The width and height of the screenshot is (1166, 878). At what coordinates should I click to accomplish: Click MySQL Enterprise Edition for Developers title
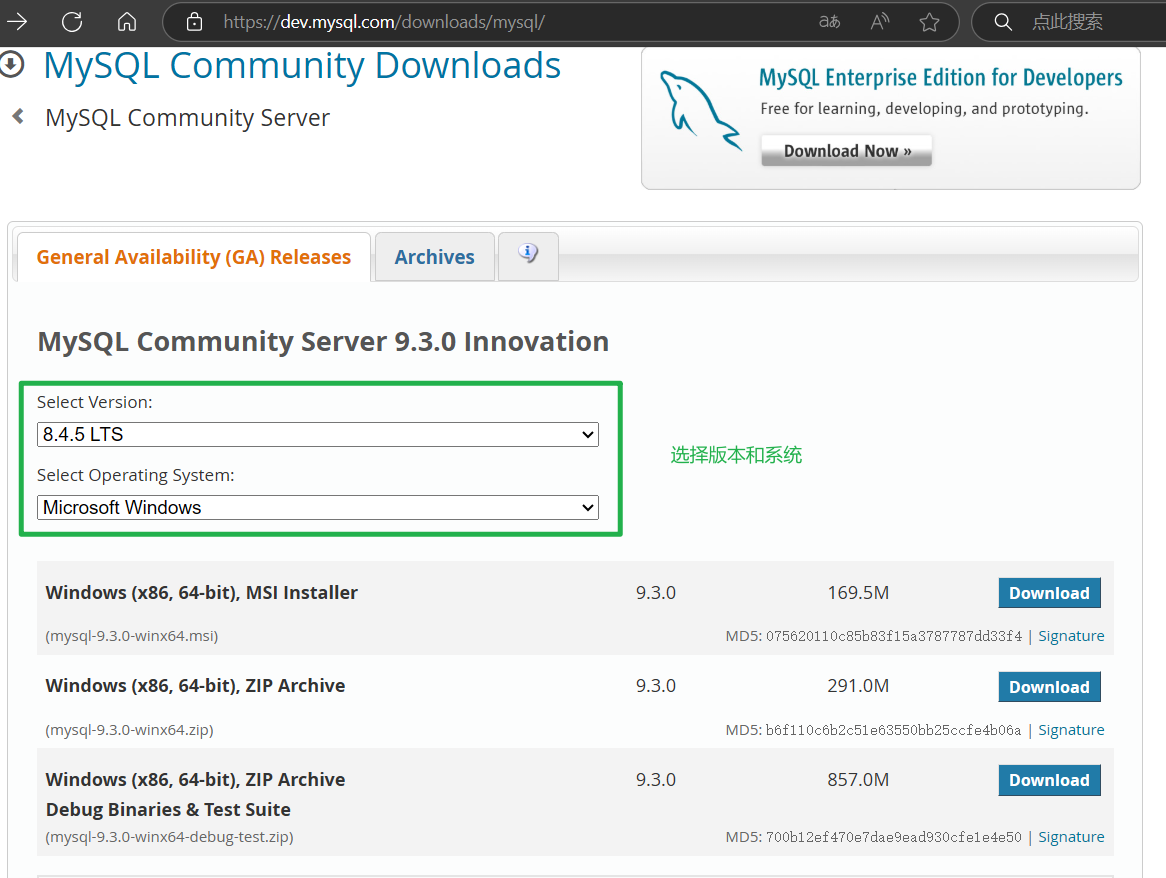coord(941,77)
